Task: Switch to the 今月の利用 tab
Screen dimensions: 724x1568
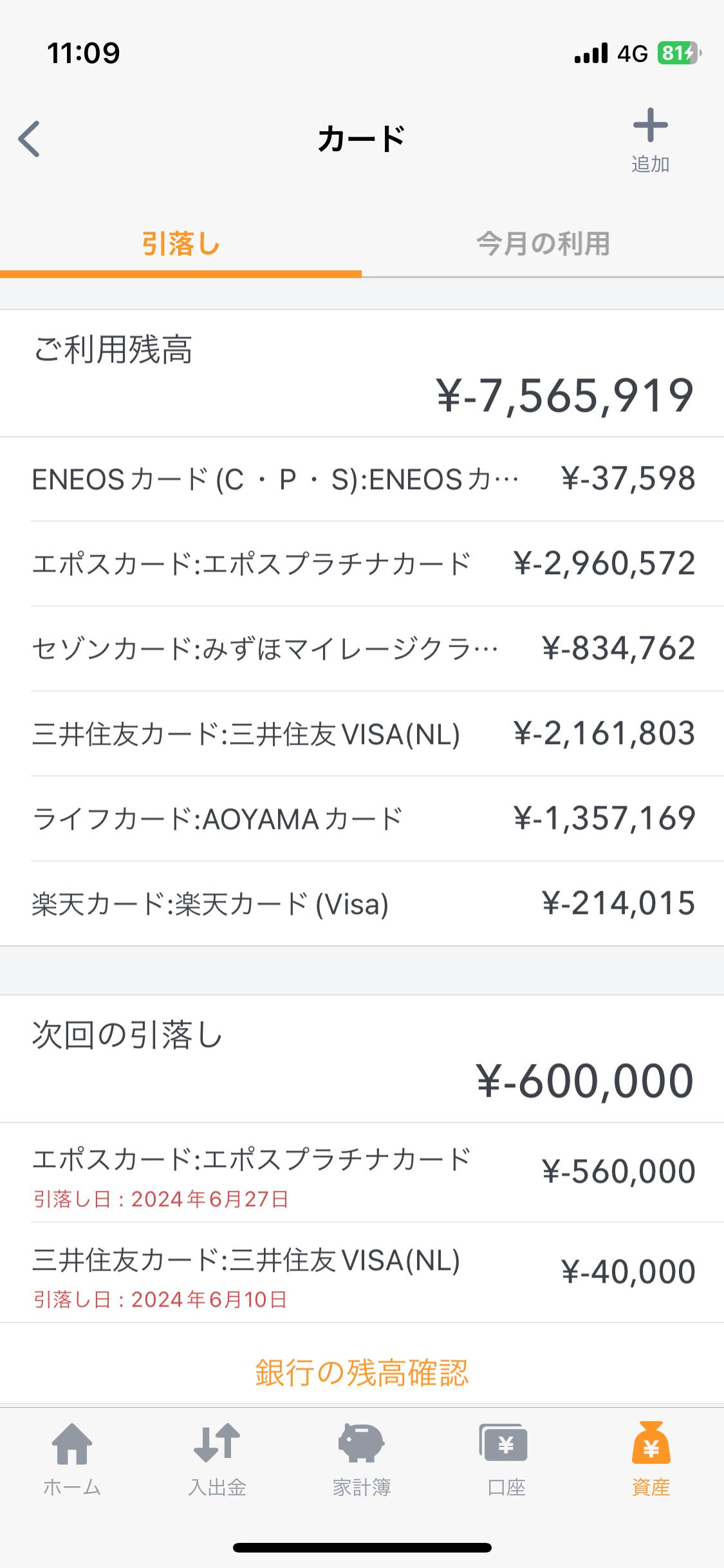Action: 543,245
